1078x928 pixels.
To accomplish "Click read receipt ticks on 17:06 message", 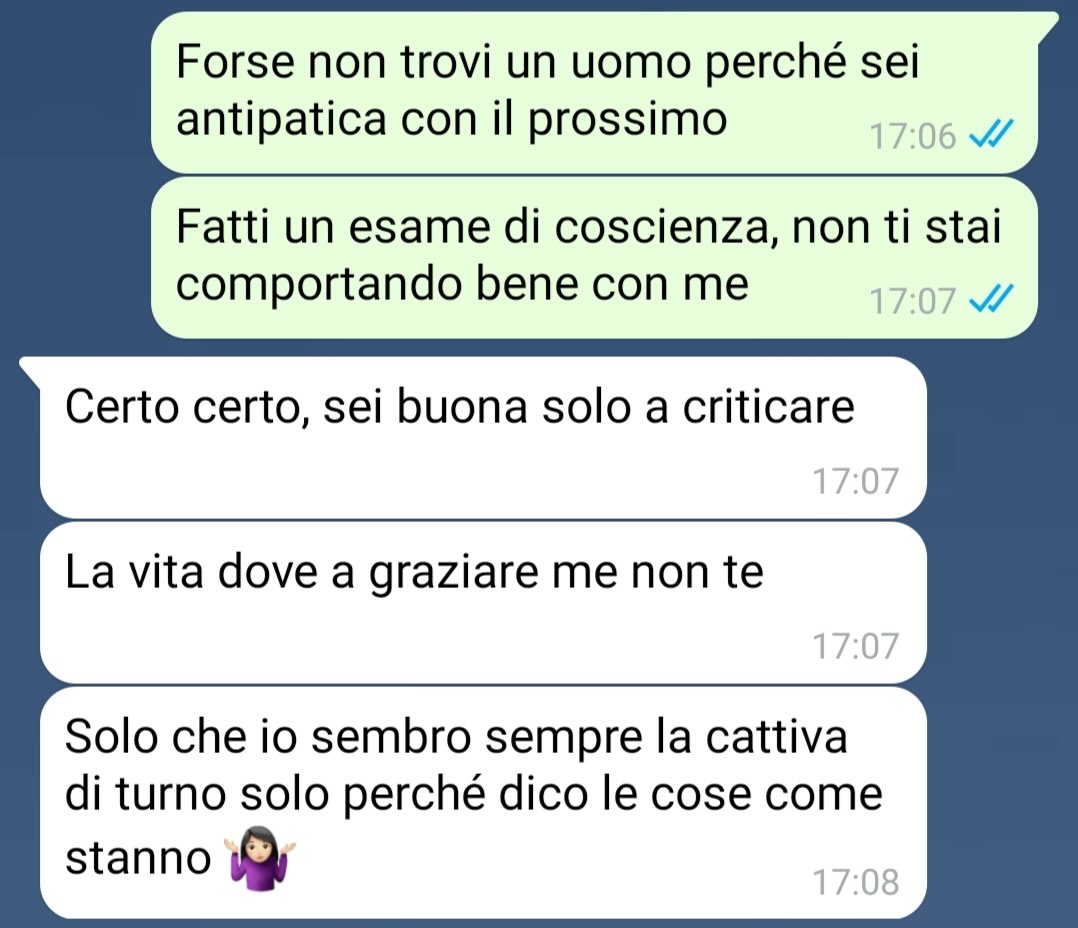I will (991, 134).
